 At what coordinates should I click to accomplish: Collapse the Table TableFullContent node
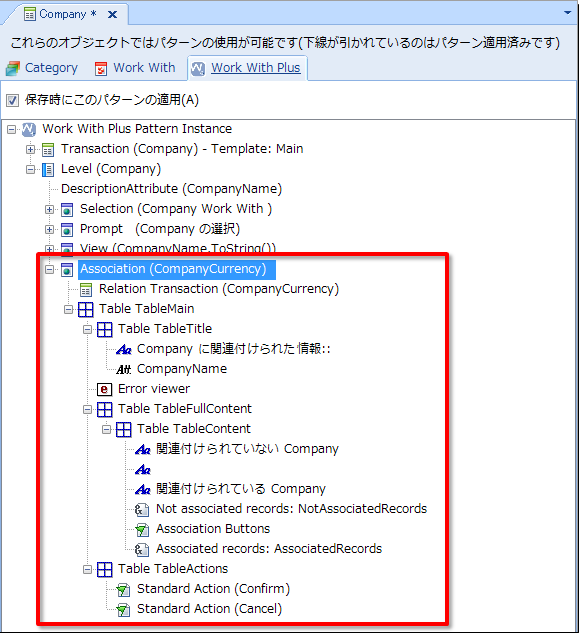pyautogui.click(x=87, y=410)
